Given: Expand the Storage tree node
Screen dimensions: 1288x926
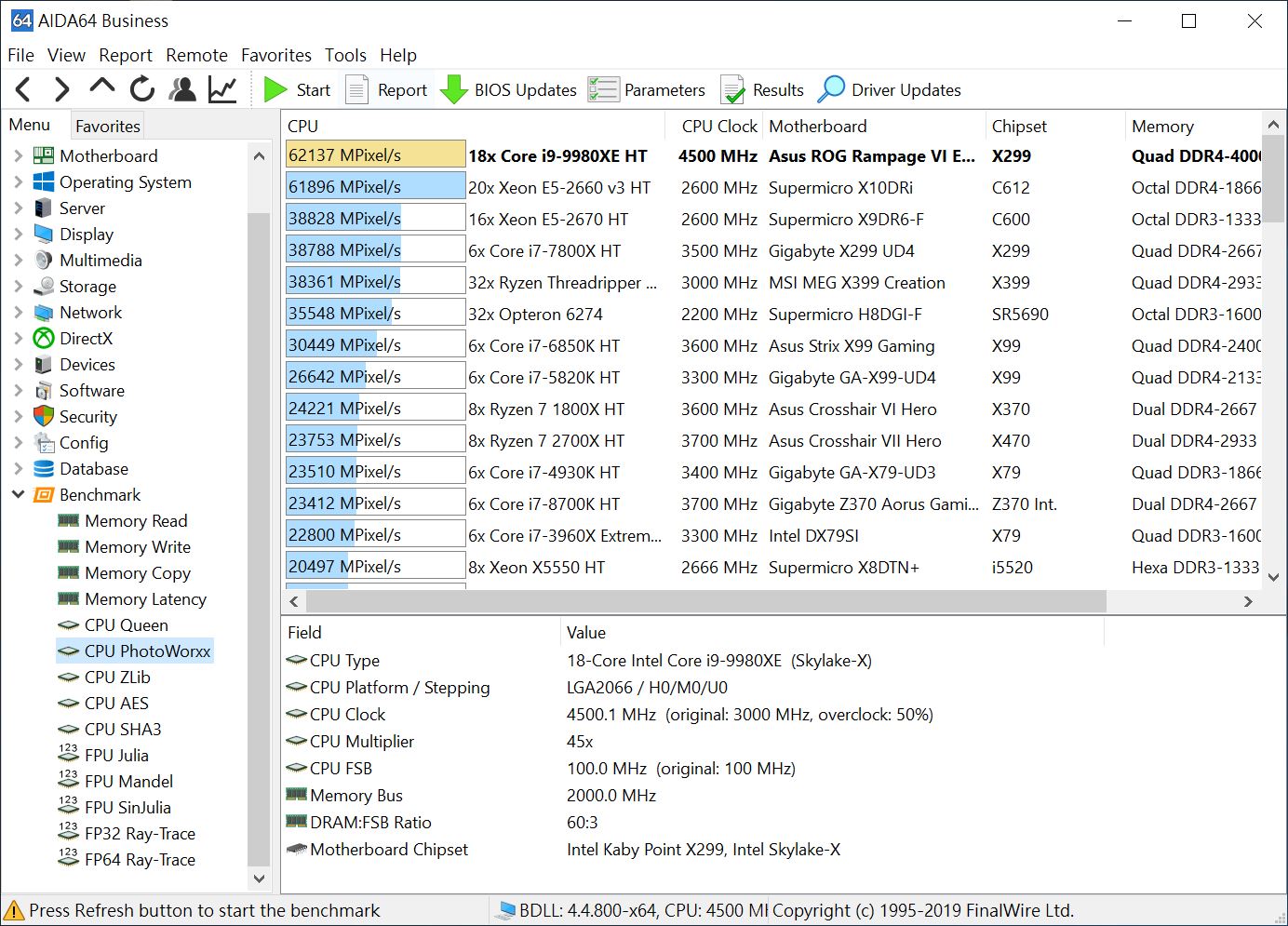Looking at the screenshot, I should click(x=18, y=286).
